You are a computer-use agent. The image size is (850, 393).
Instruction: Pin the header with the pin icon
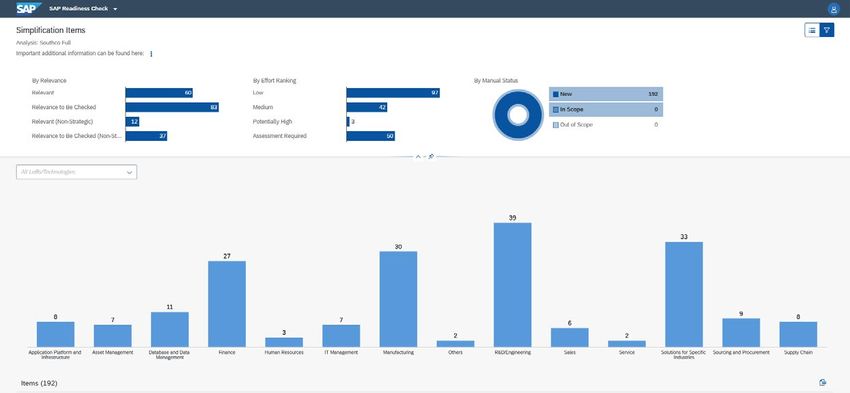431,157
